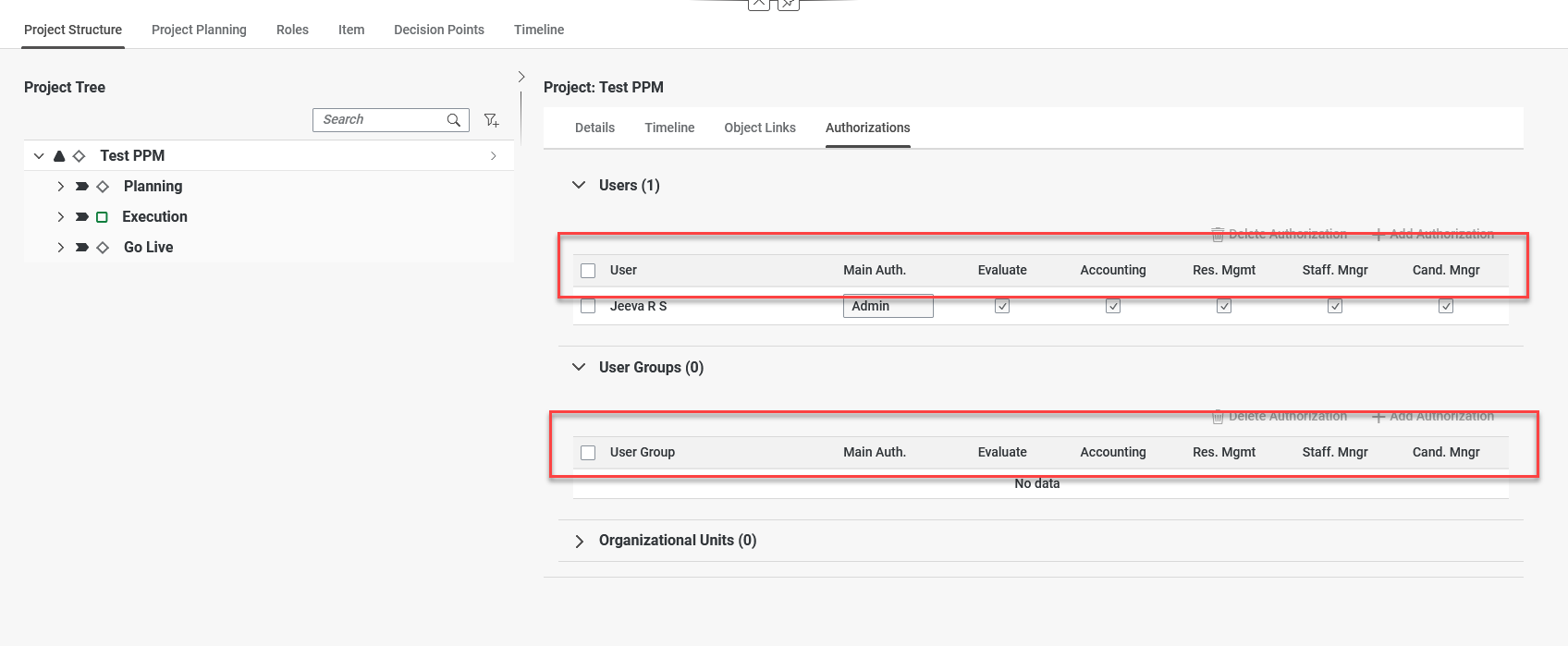This screenshot has width=1568, height=646.
Task: Switch to the Project Planning tab
Action: [199, 30]
